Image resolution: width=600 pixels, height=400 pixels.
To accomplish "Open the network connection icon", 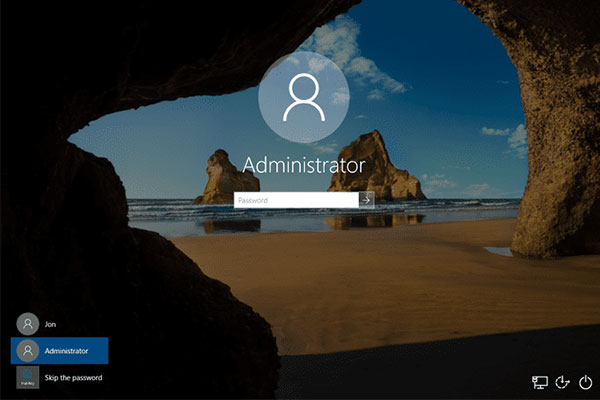I will click(540, 382).
